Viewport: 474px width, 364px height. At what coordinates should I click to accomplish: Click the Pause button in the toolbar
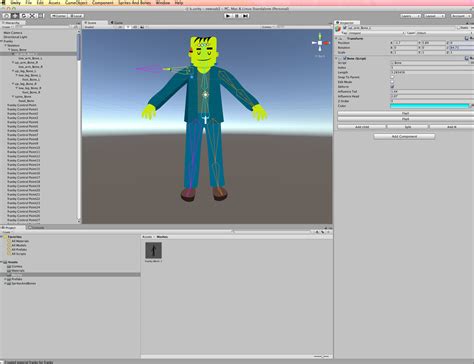237,16
